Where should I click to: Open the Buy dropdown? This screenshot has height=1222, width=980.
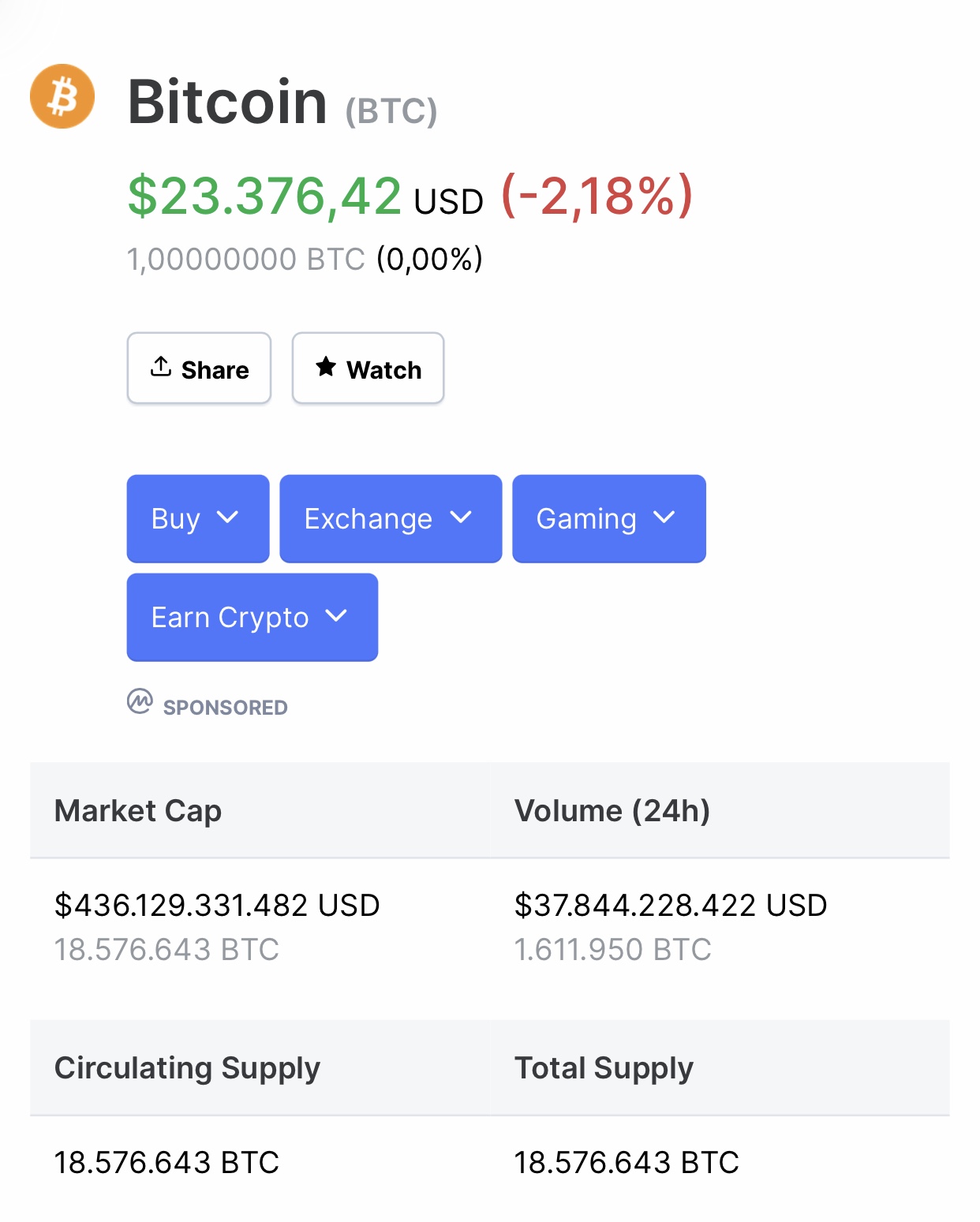tap(197, 518)
